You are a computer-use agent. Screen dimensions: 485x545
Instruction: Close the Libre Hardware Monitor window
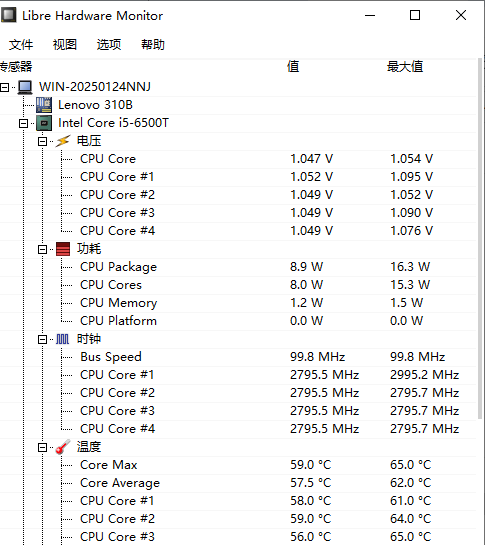(461, 15)
